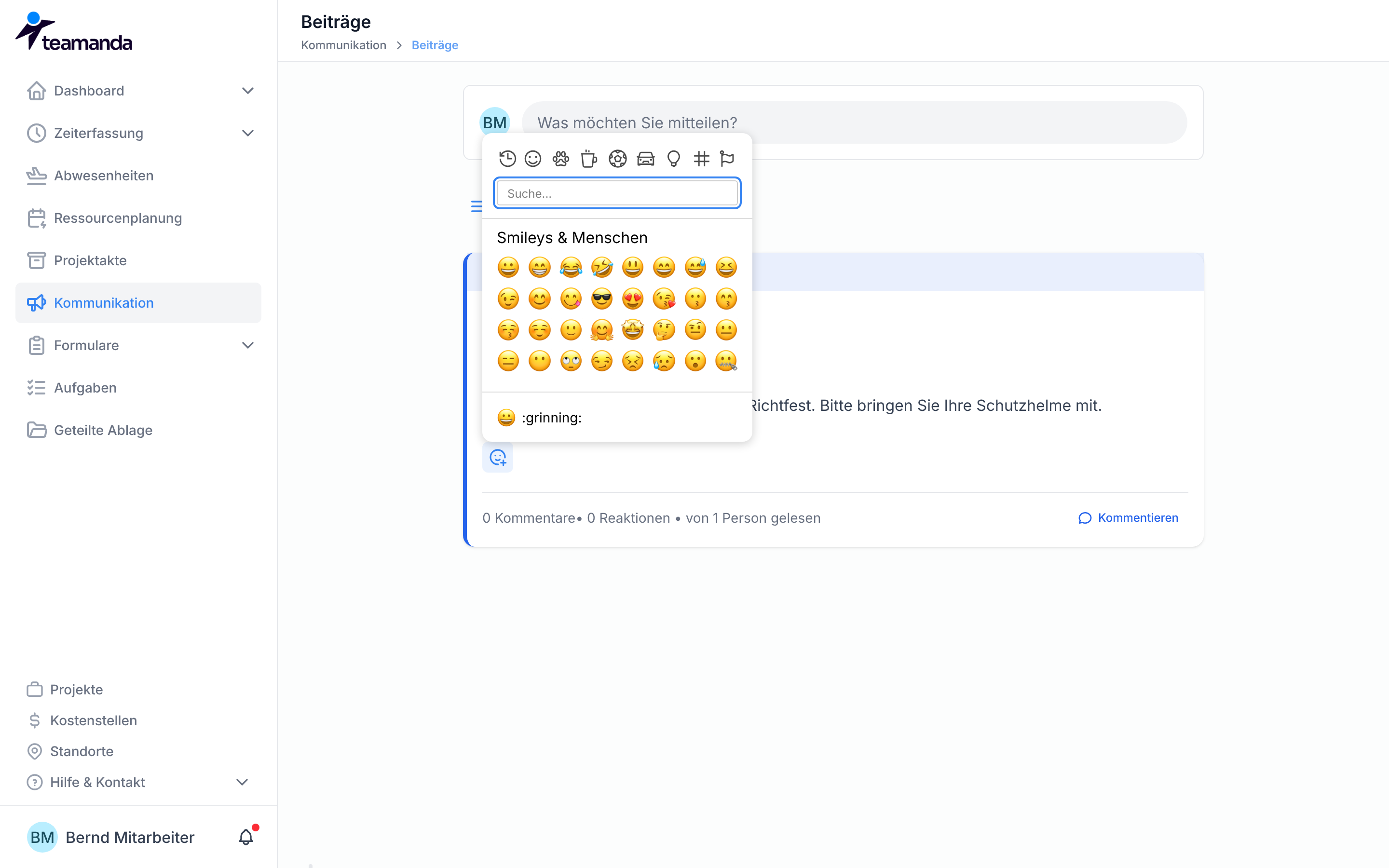
Task: Pick the tears of joy emoji
Action: pyautogui.click(x=571, y=267)
